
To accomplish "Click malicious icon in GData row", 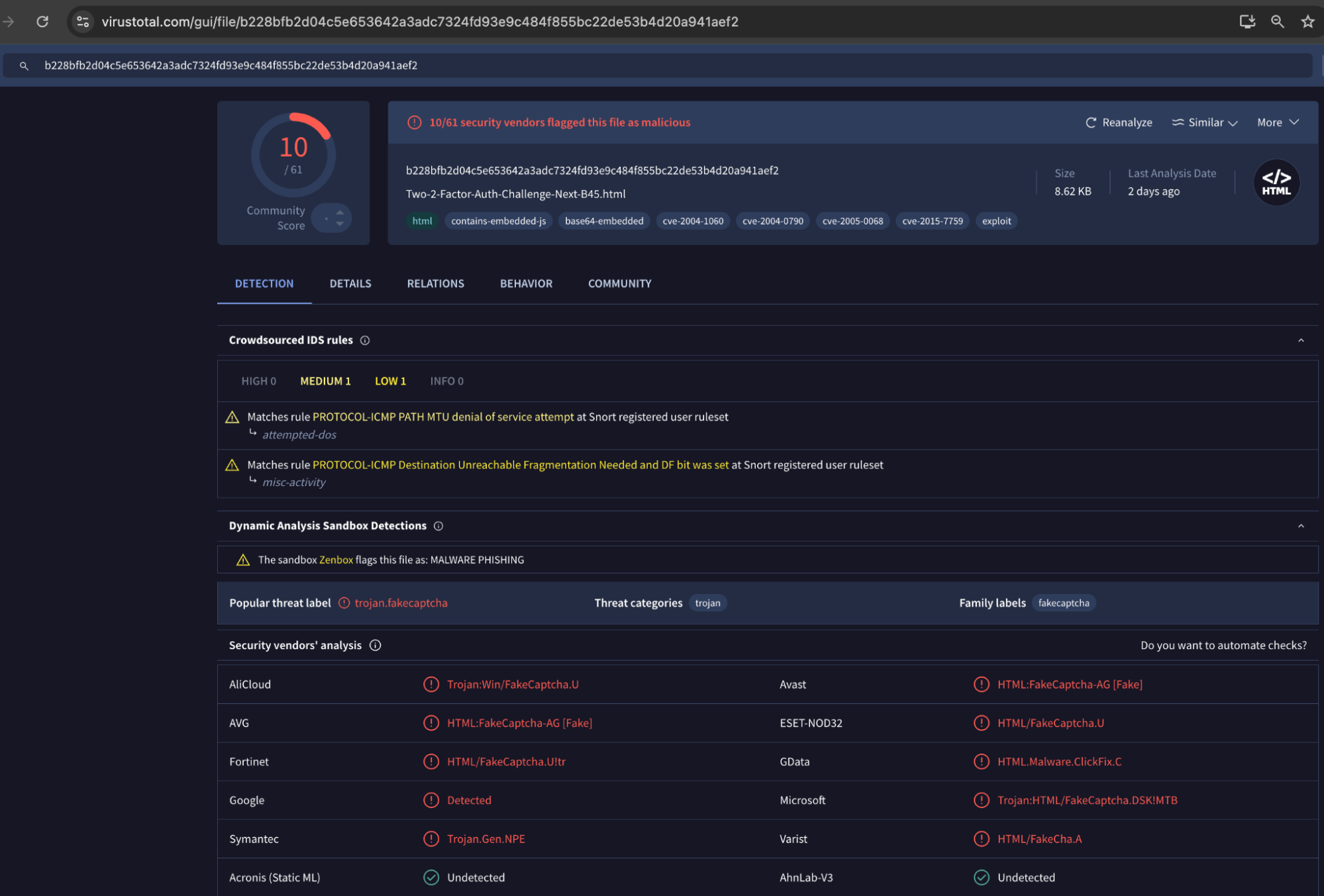I will (982, 762).
